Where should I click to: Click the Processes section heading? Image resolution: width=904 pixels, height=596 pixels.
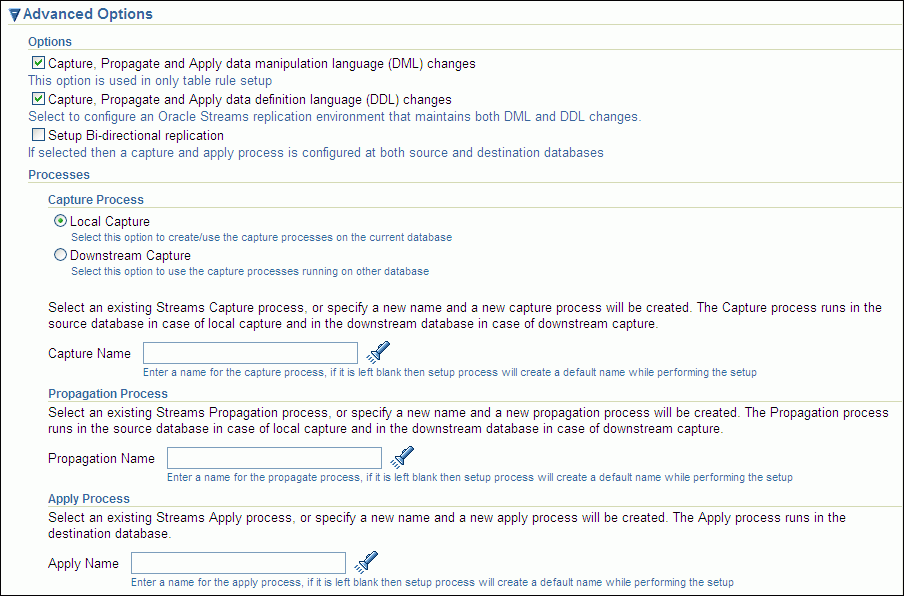[x=59, y=175]
